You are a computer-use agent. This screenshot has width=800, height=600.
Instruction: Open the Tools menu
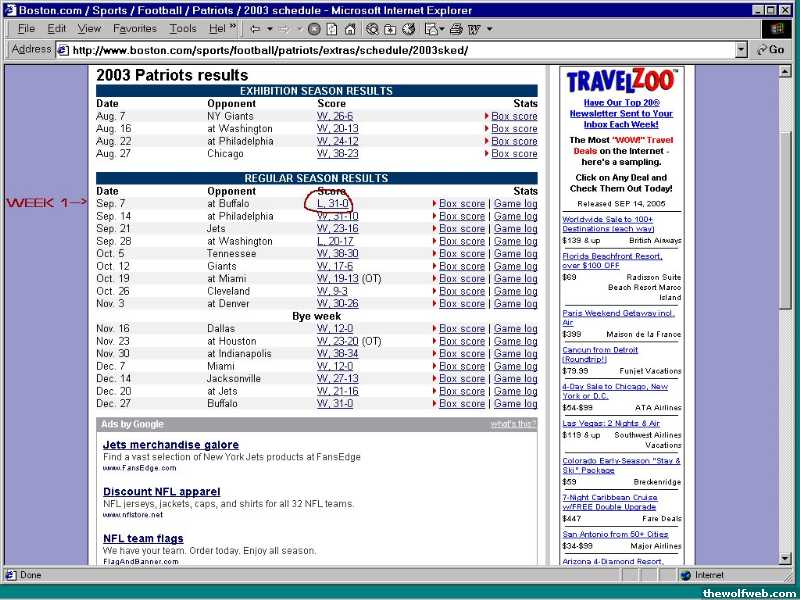click(x=183, y=29)
